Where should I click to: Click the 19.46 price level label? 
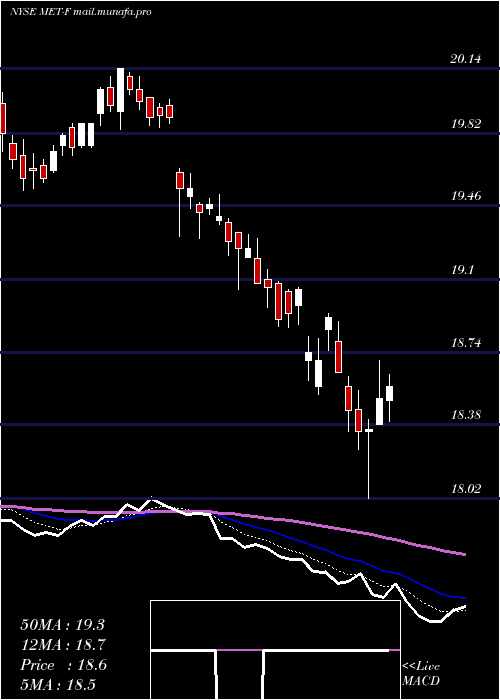coord(466,196)
